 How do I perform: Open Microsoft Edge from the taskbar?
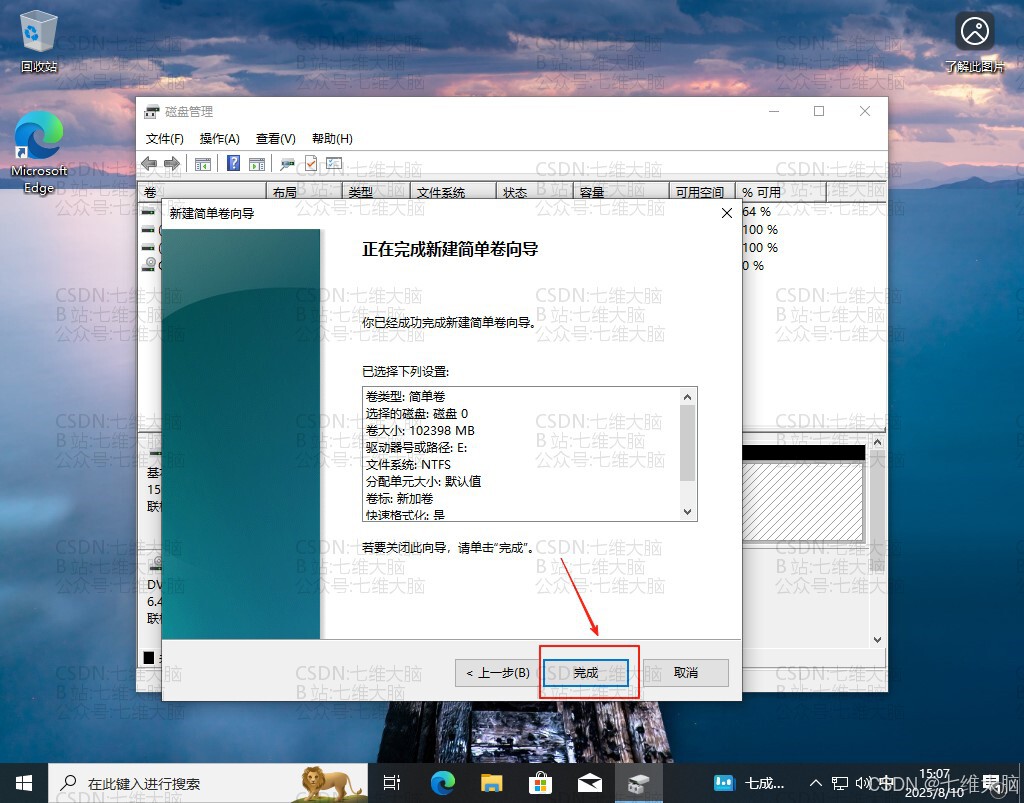pos(442,783)
